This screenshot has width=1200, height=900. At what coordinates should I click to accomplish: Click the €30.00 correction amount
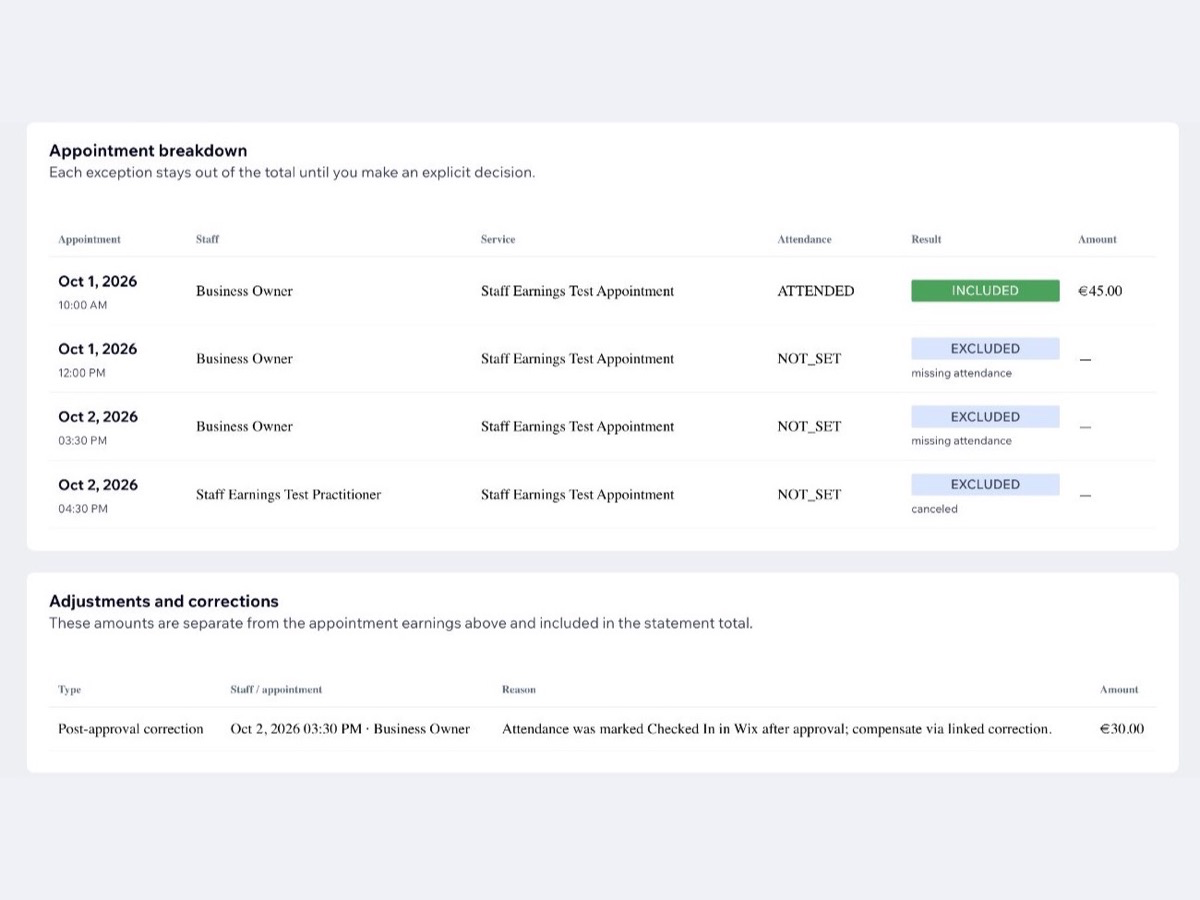[1122, 729]
